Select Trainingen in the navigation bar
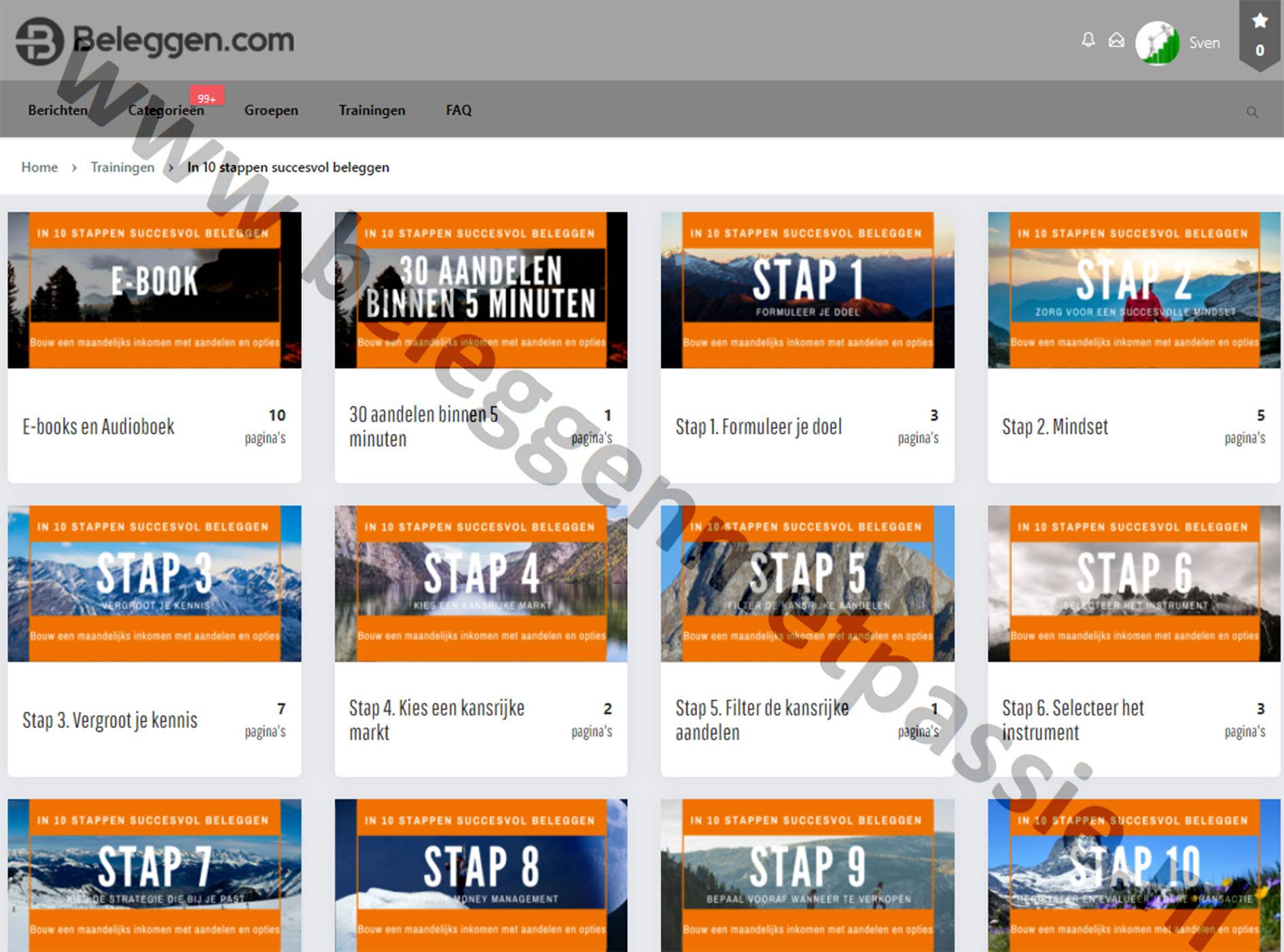Viewport: 1284px width, 952px height. (x=372, y=111)
